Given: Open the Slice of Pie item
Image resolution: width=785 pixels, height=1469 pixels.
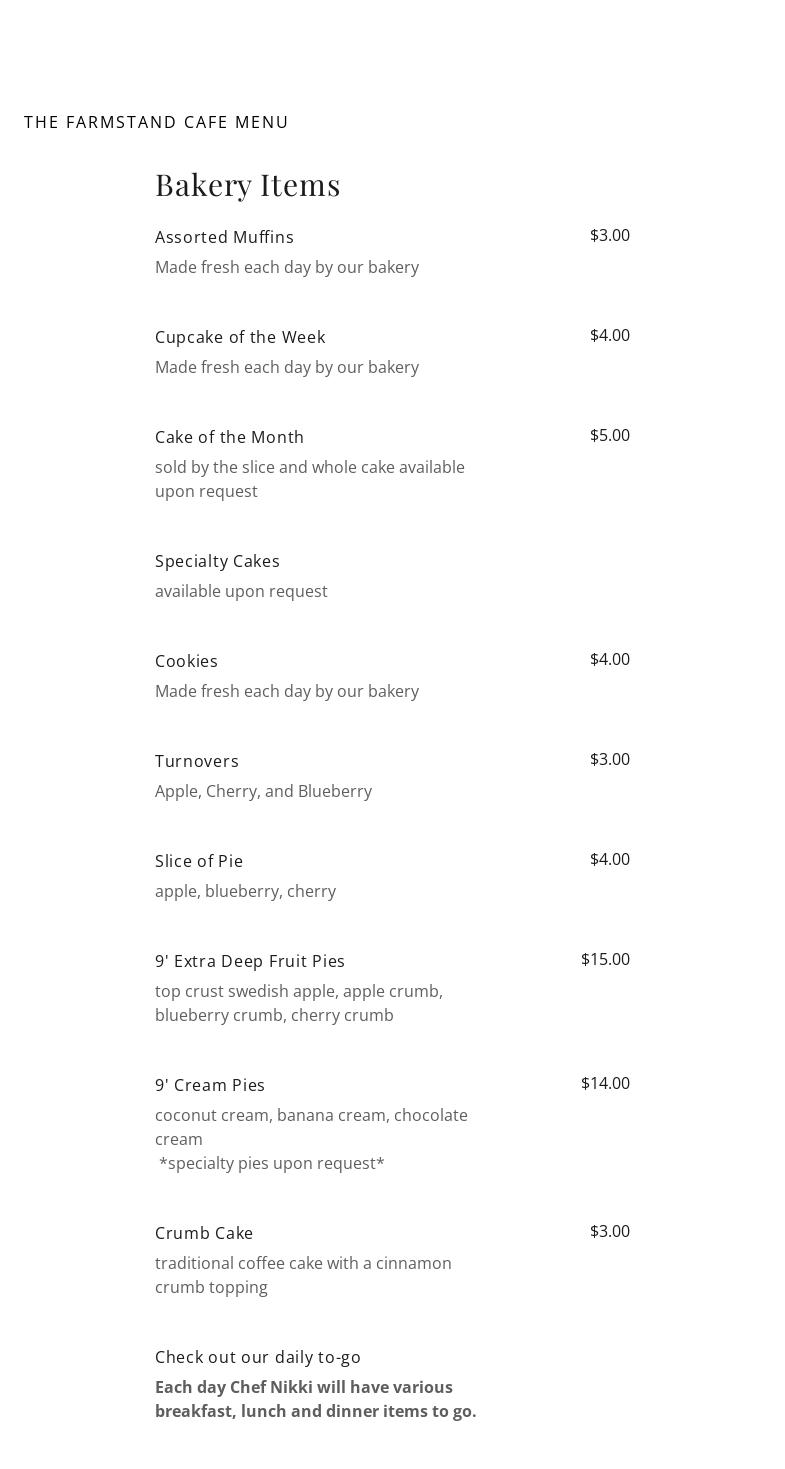Looking at the screenshot, I should [x=199, y=861].
